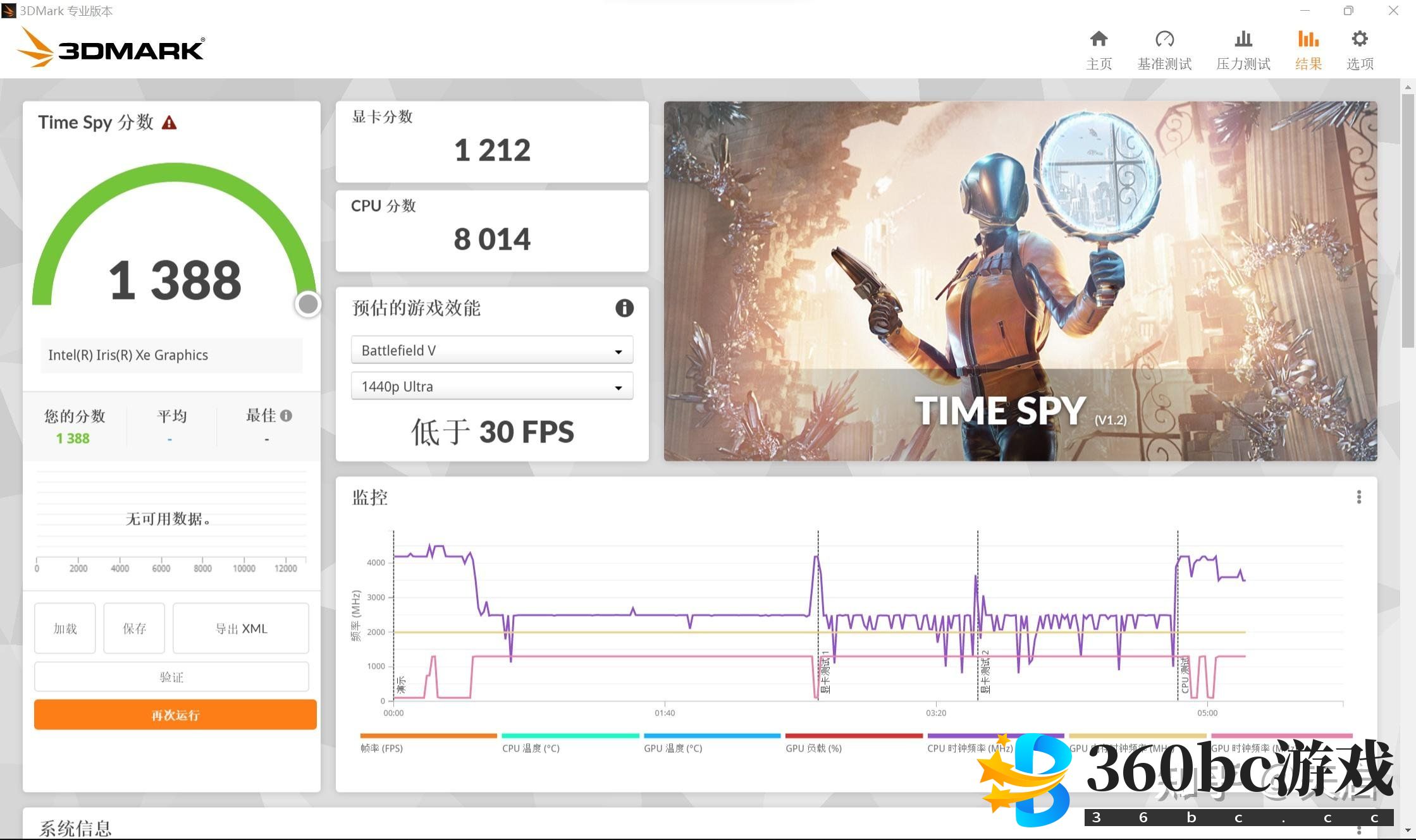Image resolution: width=1416 pixels, height=840 pixels.
Task: Go to the Benchmarks (基准测试) gauge icon
Action: pos(1164,39)
